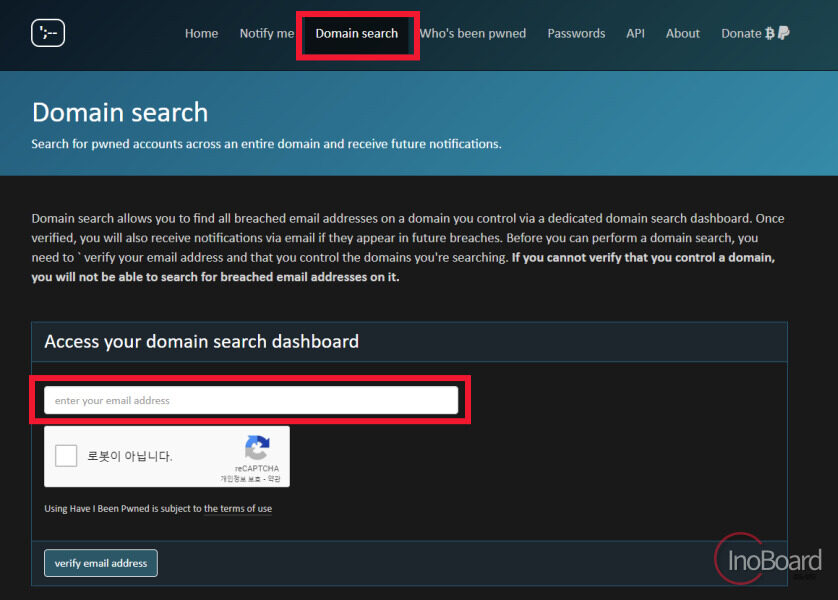Focus the enter your email address field

(251, 400)
